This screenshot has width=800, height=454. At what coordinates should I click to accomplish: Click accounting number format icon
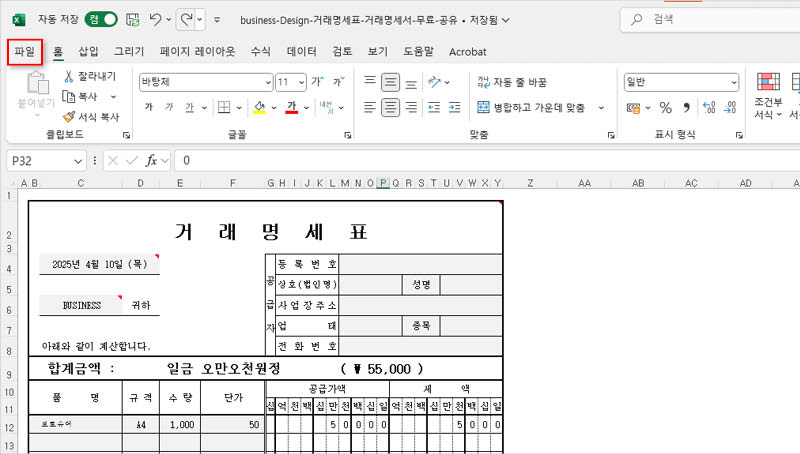pyautogui.click(x=633, y=108)
